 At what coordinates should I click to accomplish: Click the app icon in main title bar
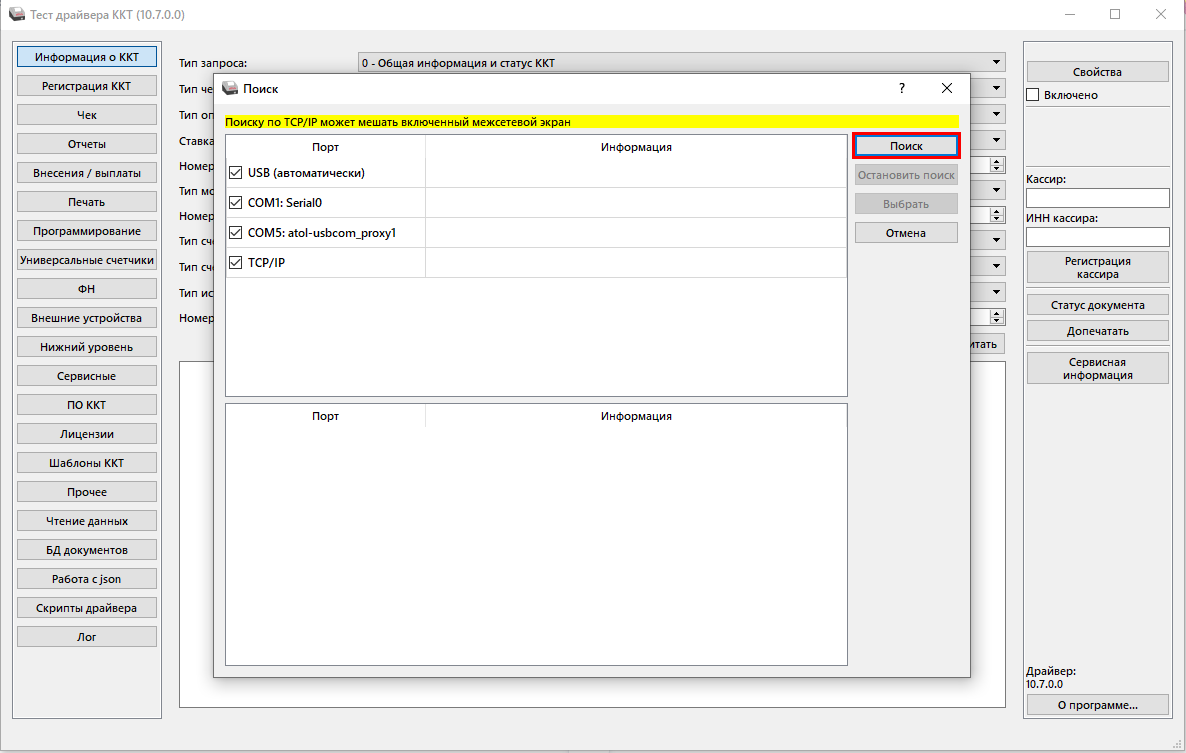[x=17, y=15]
